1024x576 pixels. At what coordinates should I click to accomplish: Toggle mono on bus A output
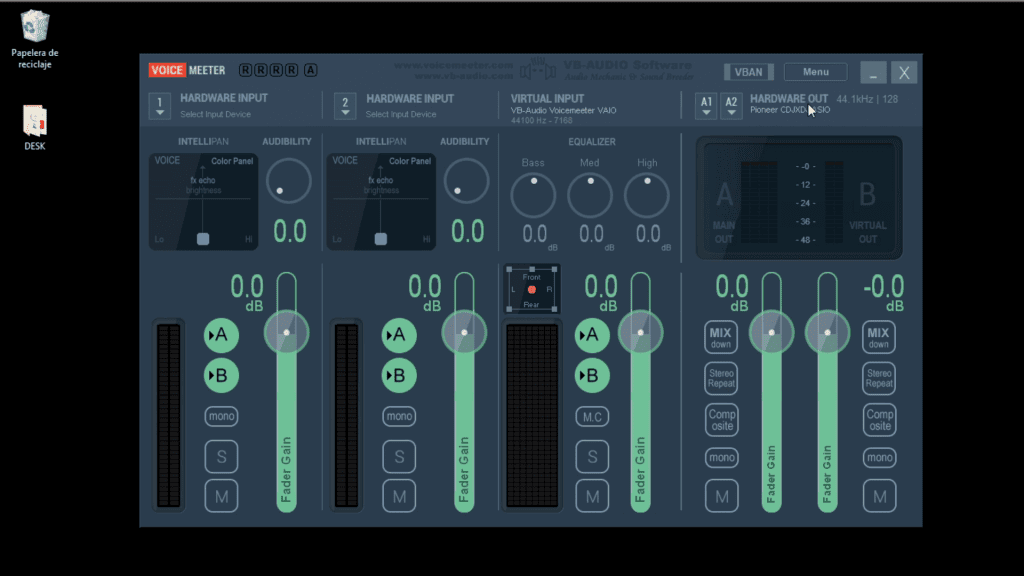(x=722, y=457)
